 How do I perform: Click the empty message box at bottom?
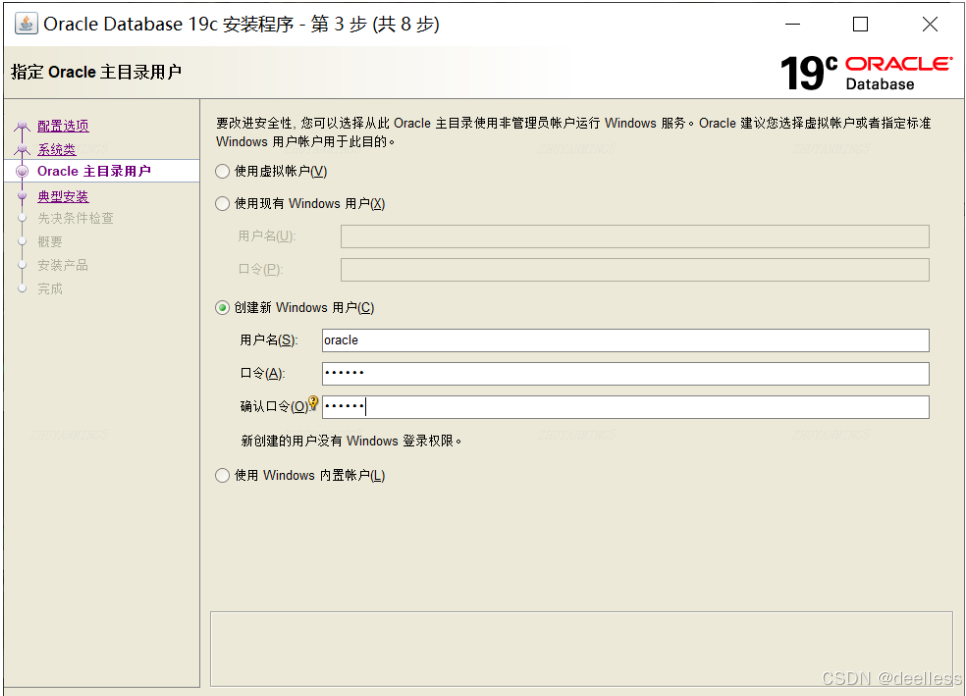(581, 649)
